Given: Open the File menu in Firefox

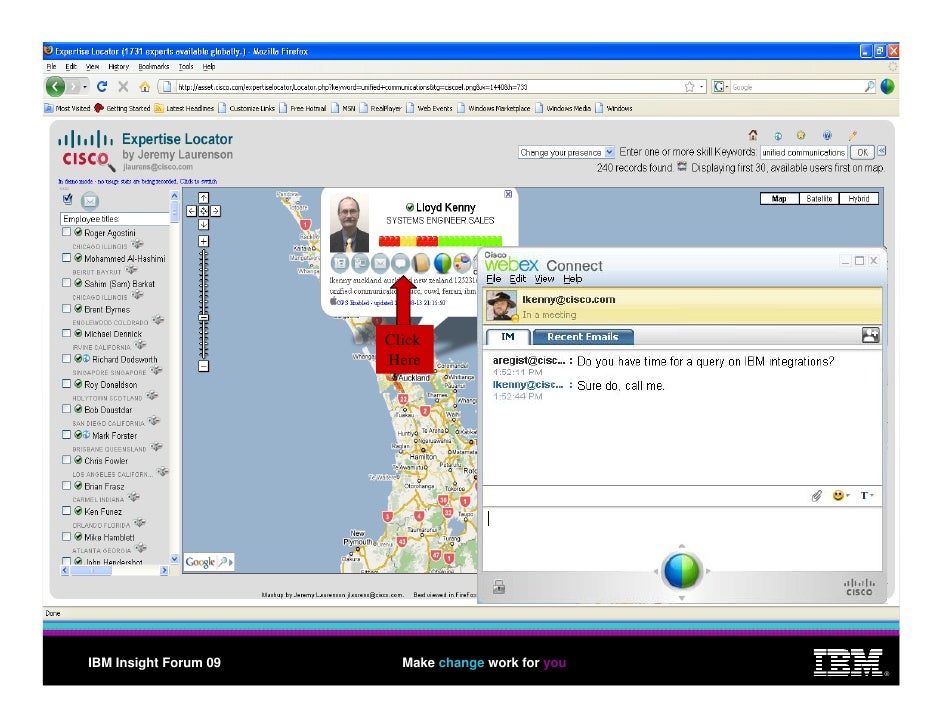Looking at the screenshot, I should (x=51, y=67).
